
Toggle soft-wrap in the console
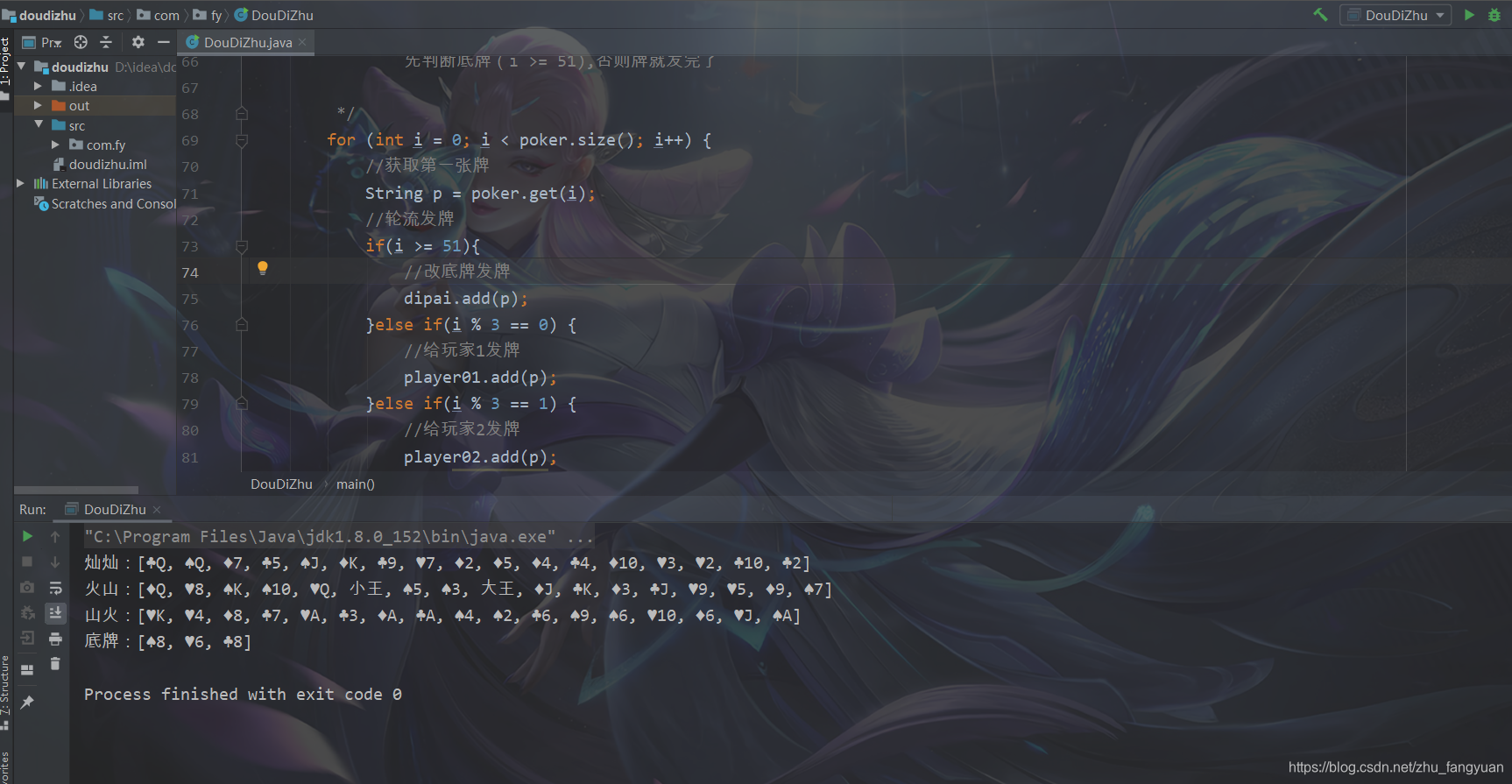coord(55,587)
